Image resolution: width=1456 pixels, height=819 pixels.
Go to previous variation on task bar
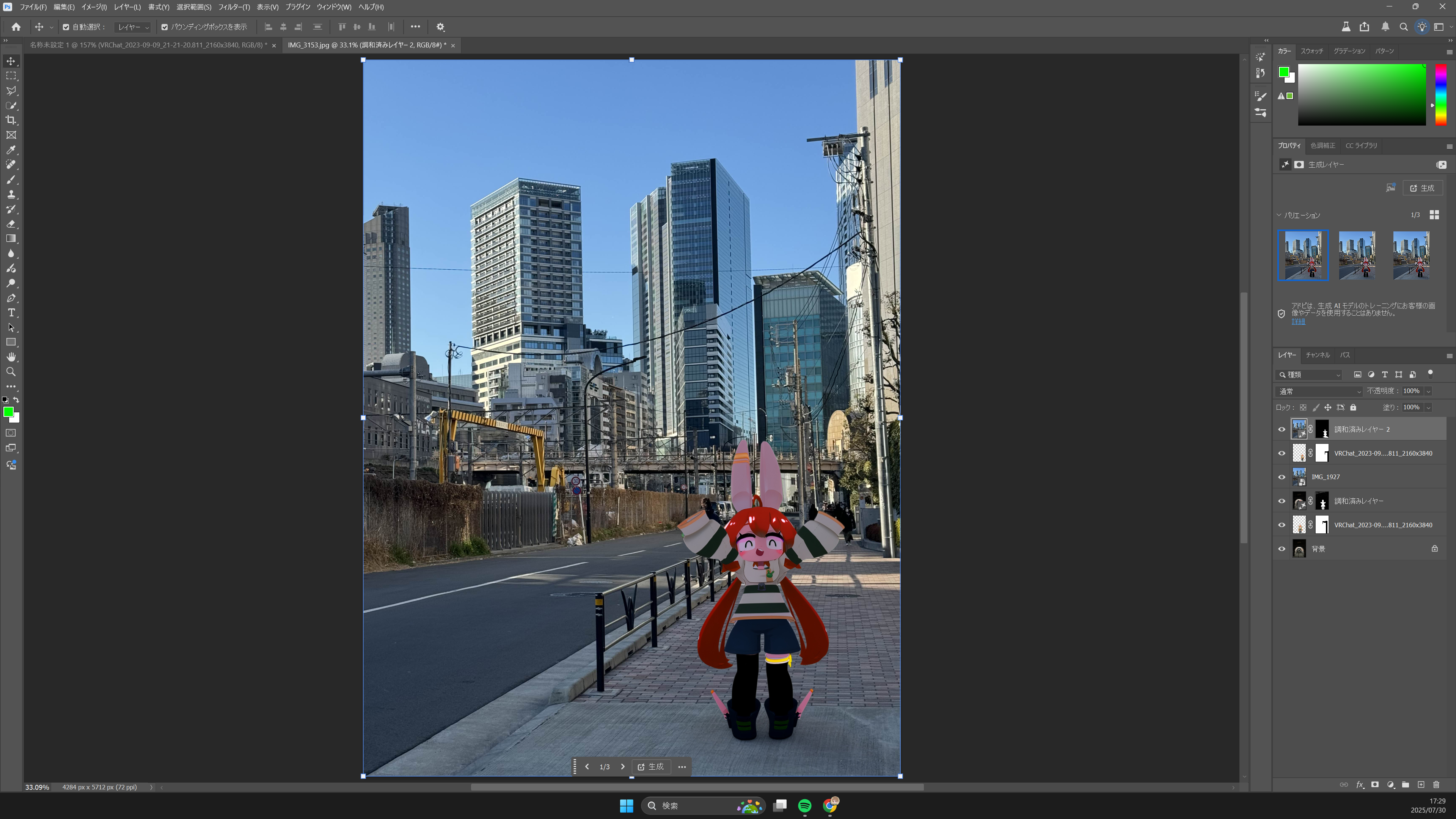(587, 766)
